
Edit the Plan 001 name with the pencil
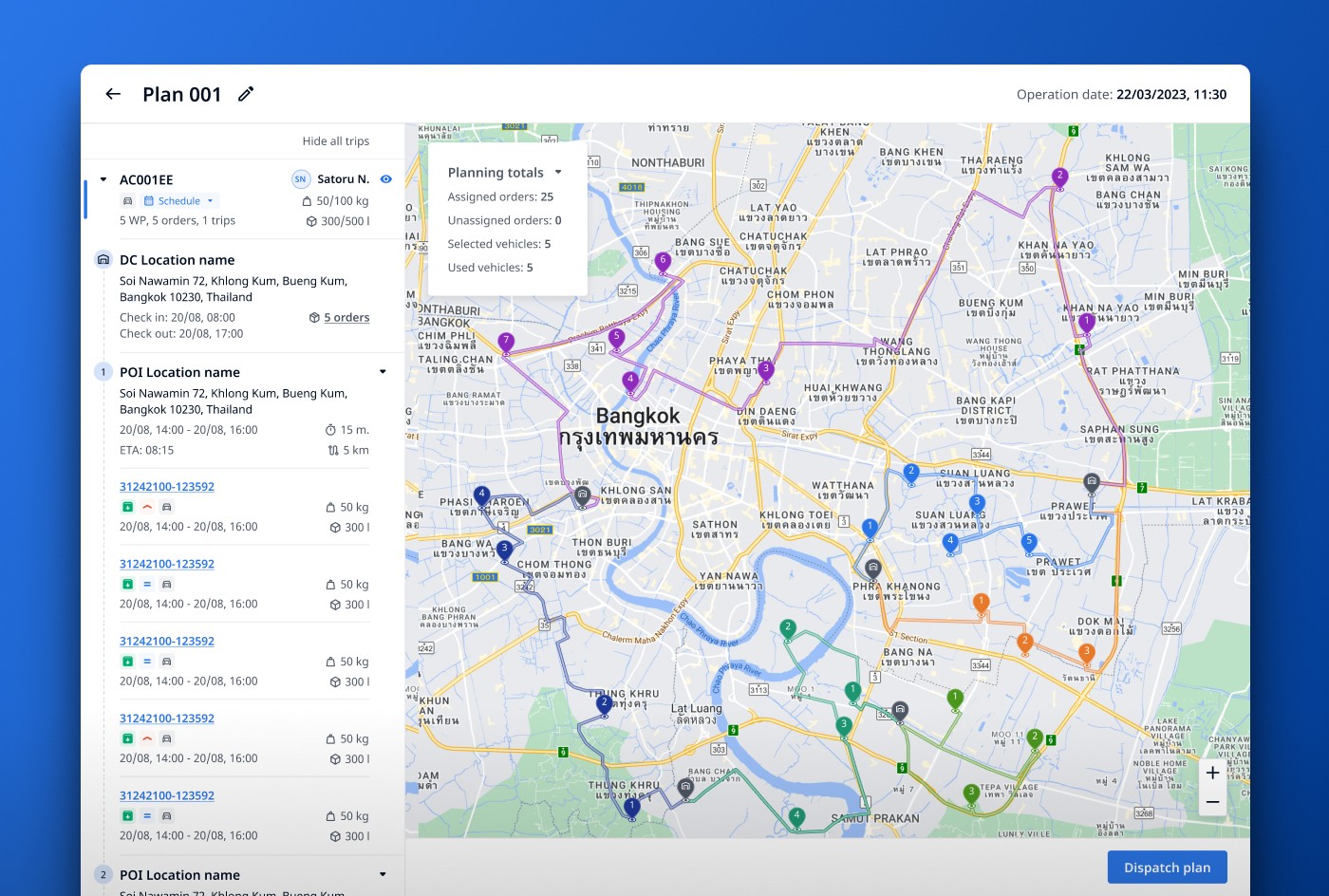click(x=246, y=94)
